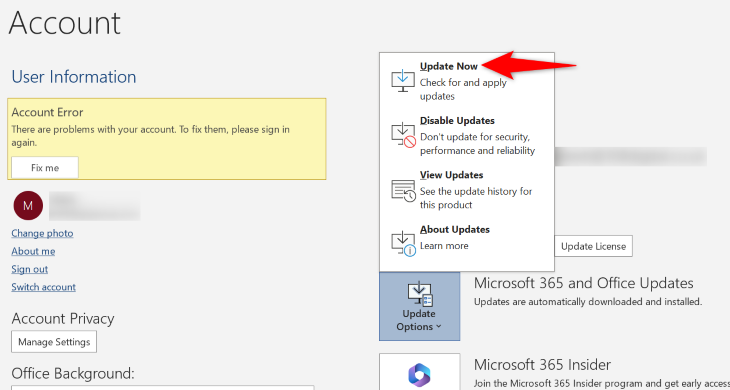Open View Updates history entry
The image size is (730, 390).
[x=466, y=189]
